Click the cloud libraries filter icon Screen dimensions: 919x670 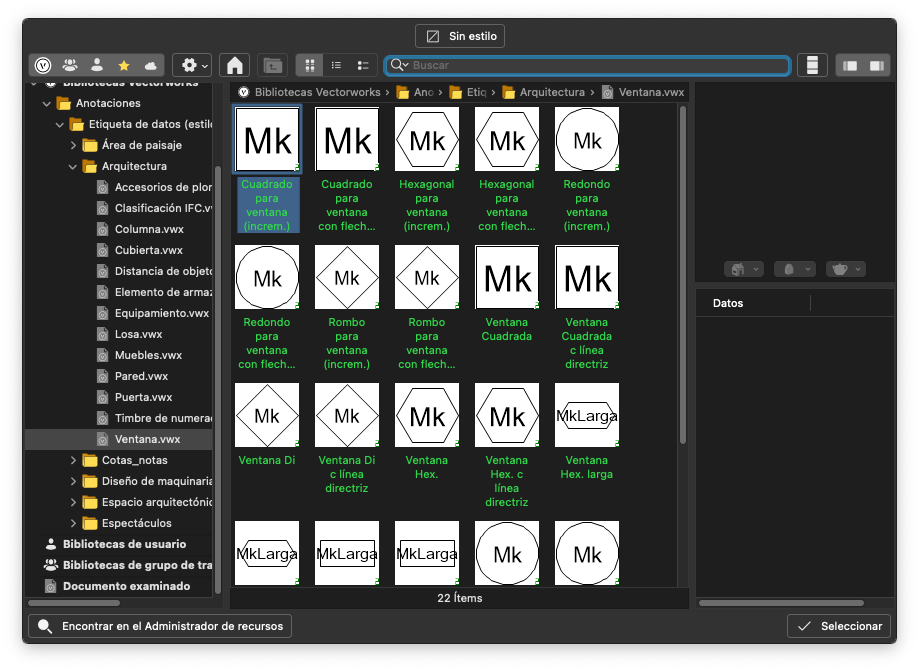click(151, 65)
